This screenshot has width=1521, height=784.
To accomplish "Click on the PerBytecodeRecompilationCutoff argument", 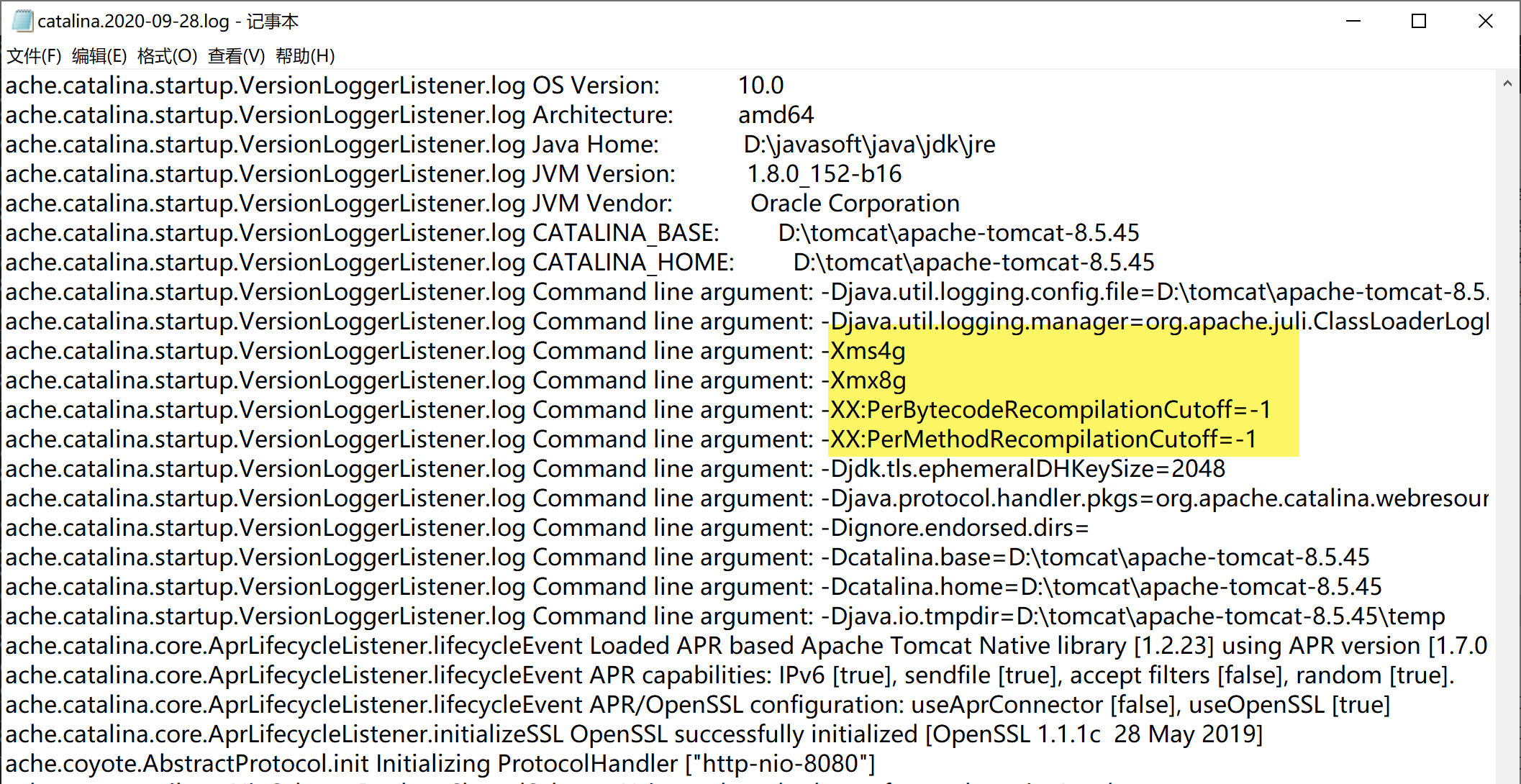I will click(x=1050, y=410).
